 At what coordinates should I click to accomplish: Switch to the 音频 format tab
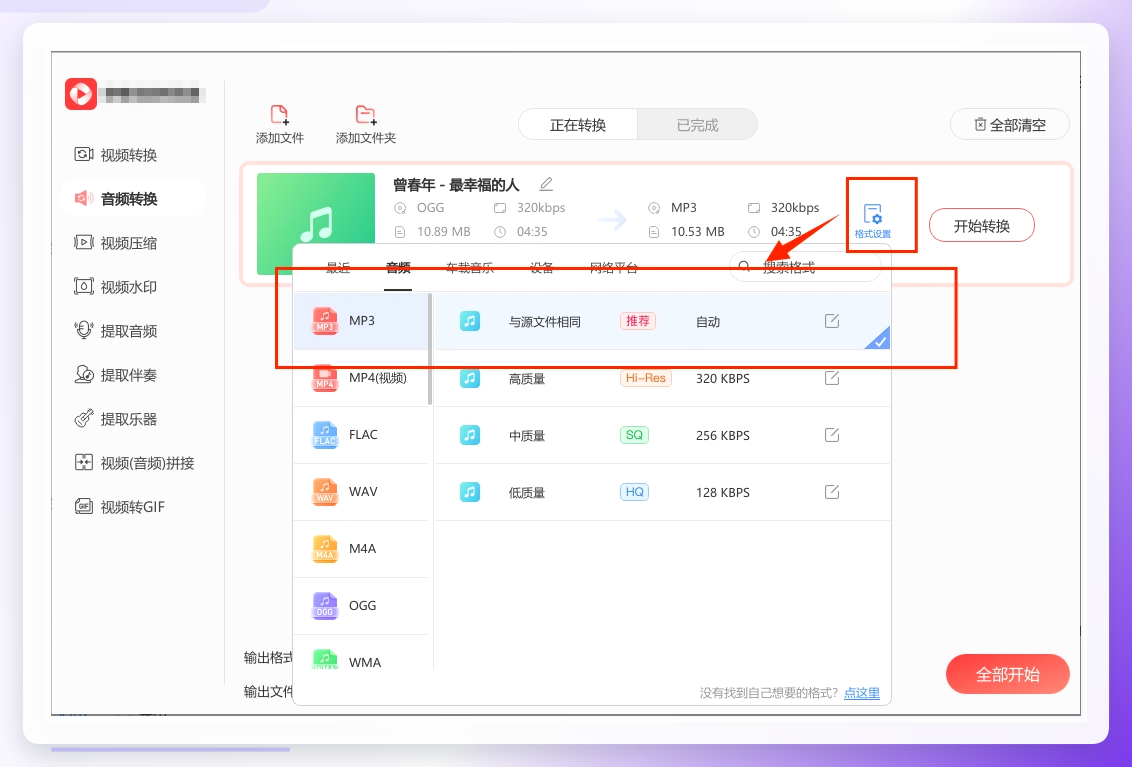(x=398, y=268)
